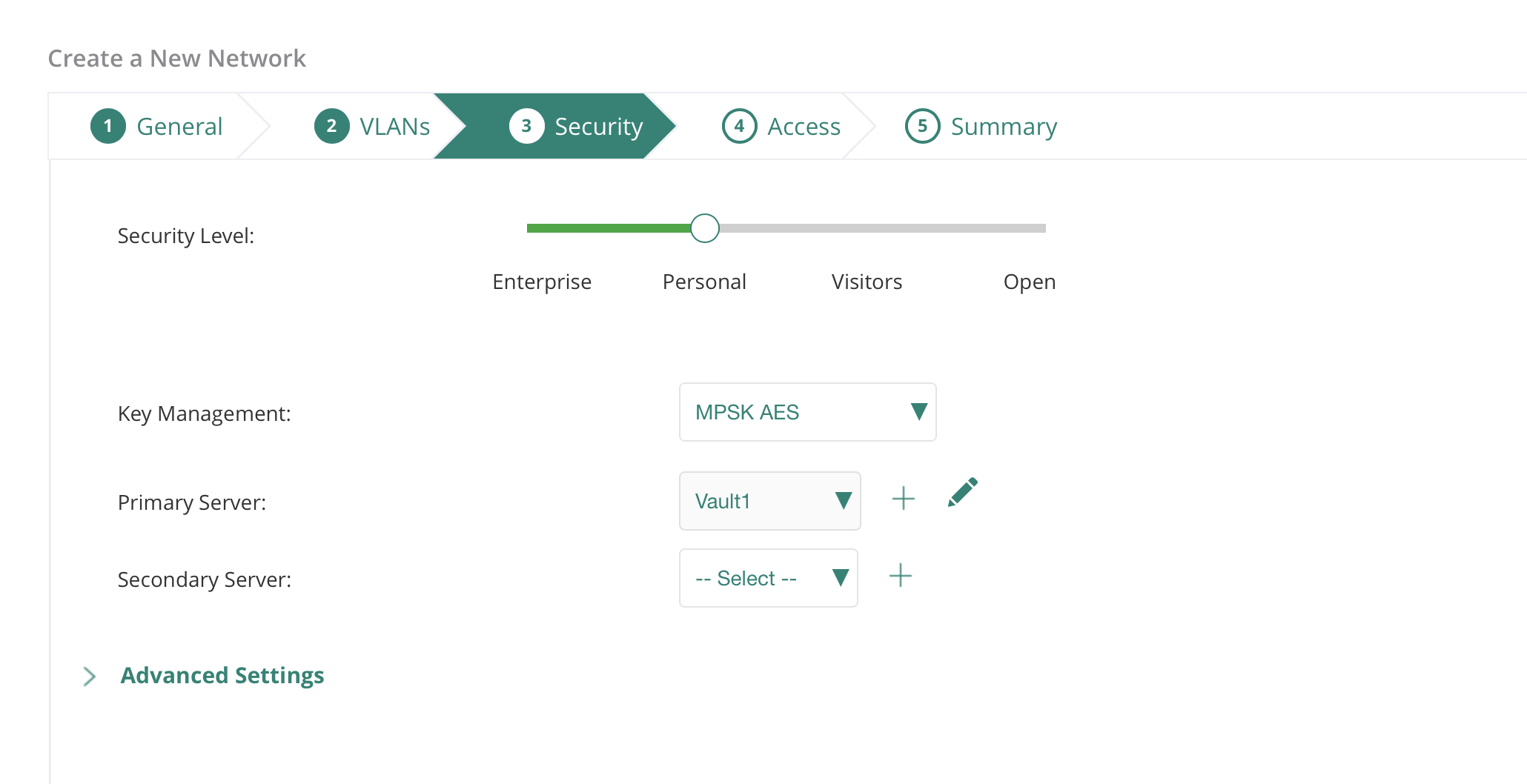1527x784 pixels.
Task: Switch to the VLANs wizard step
Action: (394, 127)
